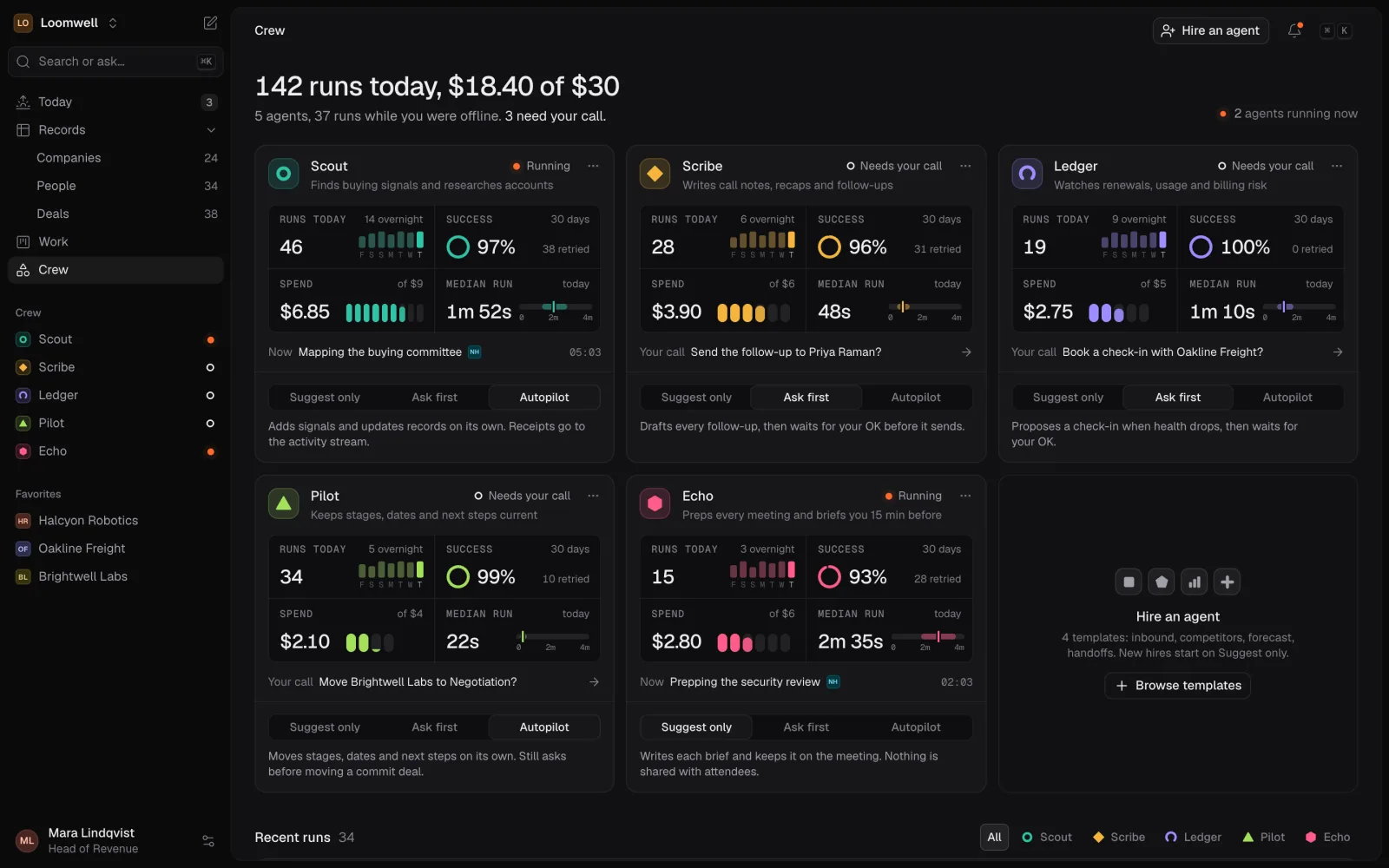The width and height of the screenshot is (1389, 868).
Task: Click the '2 agents running now' status
Action: coord(1288,114)
